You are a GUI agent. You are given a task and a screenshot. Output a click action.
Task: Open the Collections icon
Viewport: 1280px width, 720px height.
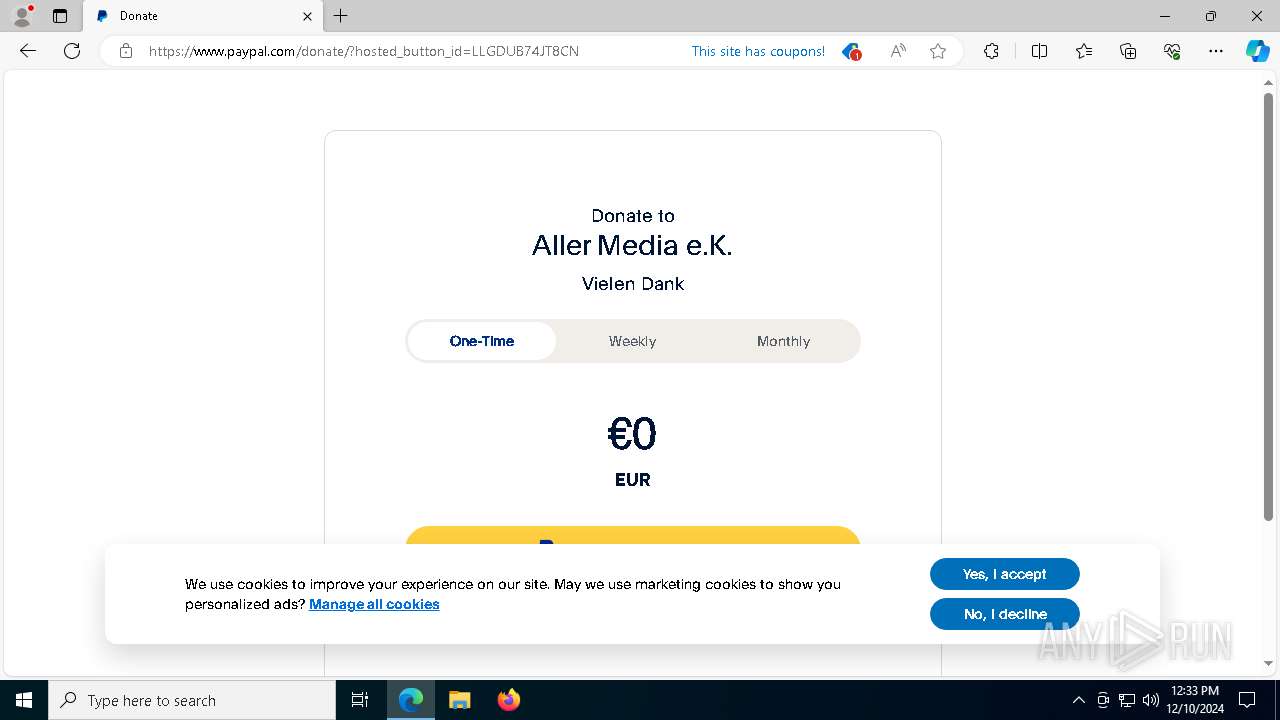pyautogui.click(x=1128, y=51)
